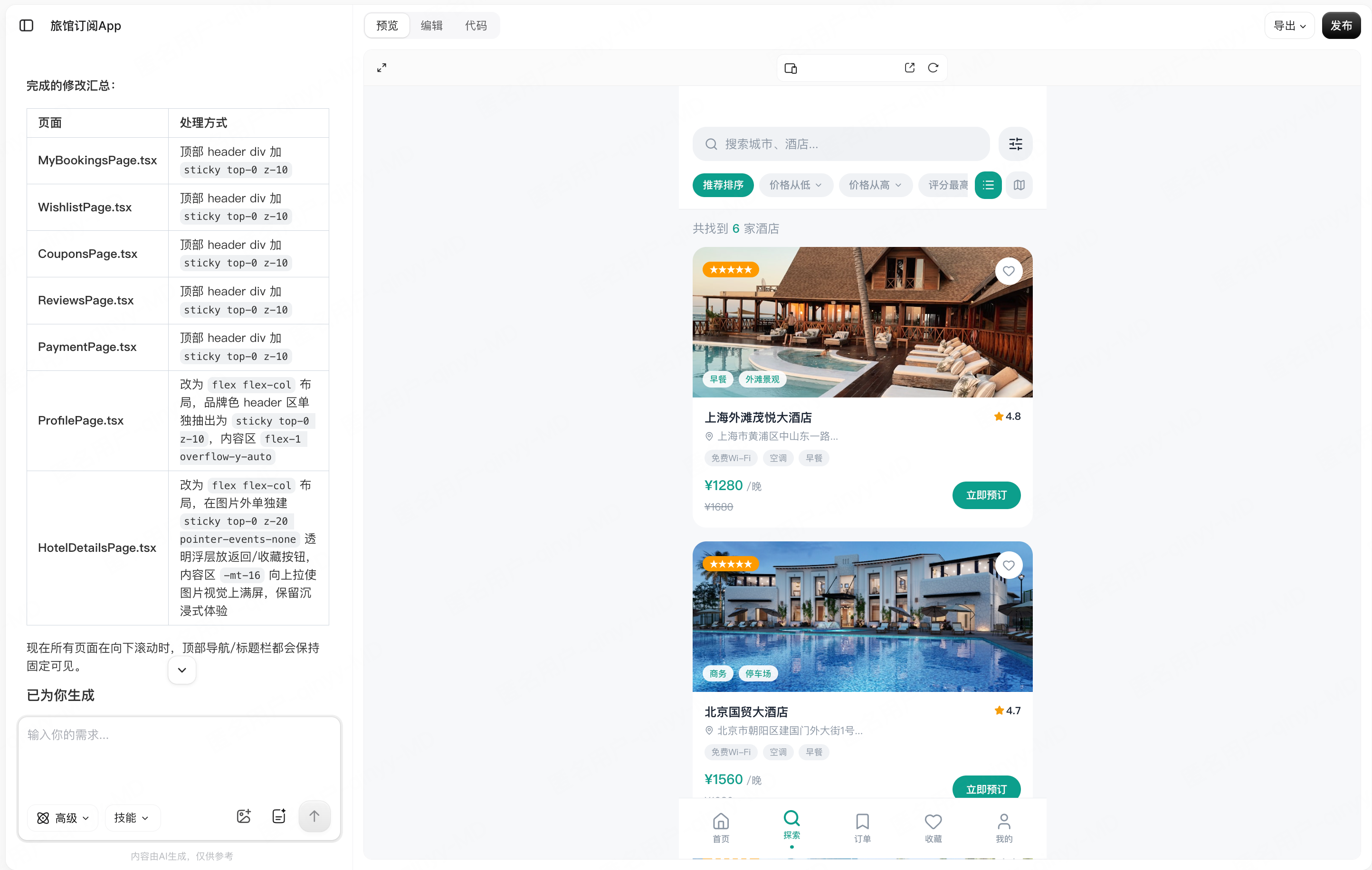Image resolution: width=1372 pixels, height=870 pixels.
Task: Click the 停车场 tag on Beijing hotel
Action: pyautogui.click(x=758, y=673)
